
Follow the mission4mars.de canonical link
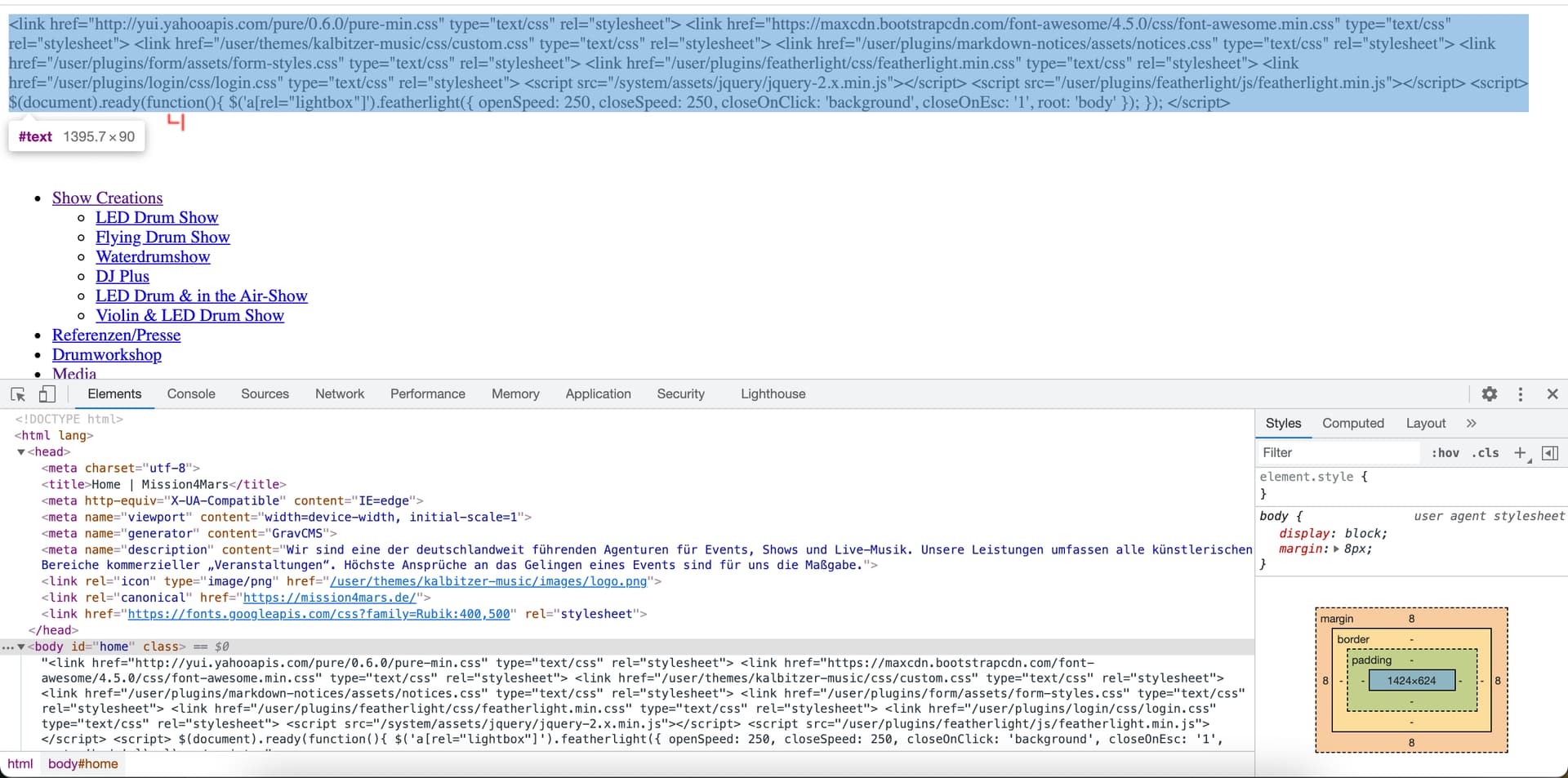click(x=330, y=598)
